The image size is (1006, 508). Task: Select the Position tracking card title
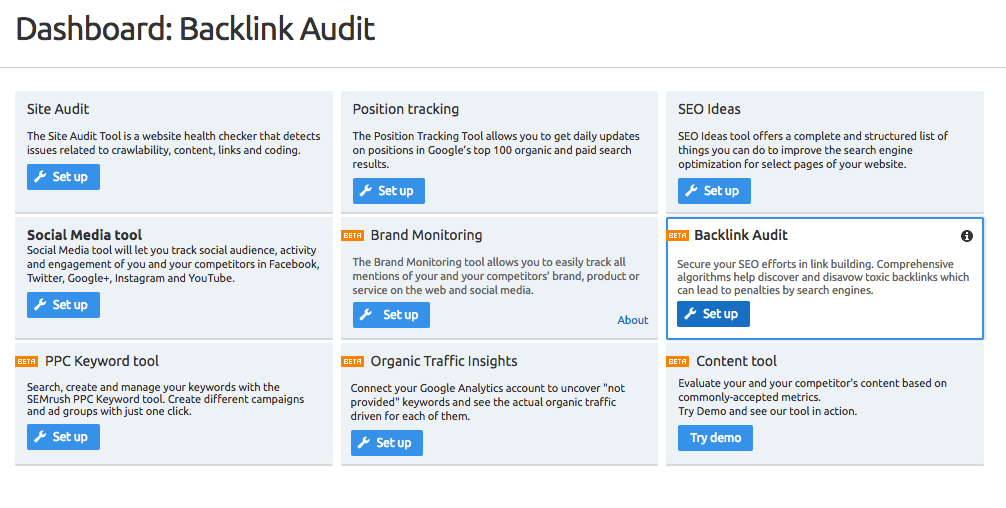pyautogui.click(x=405, y=109)
